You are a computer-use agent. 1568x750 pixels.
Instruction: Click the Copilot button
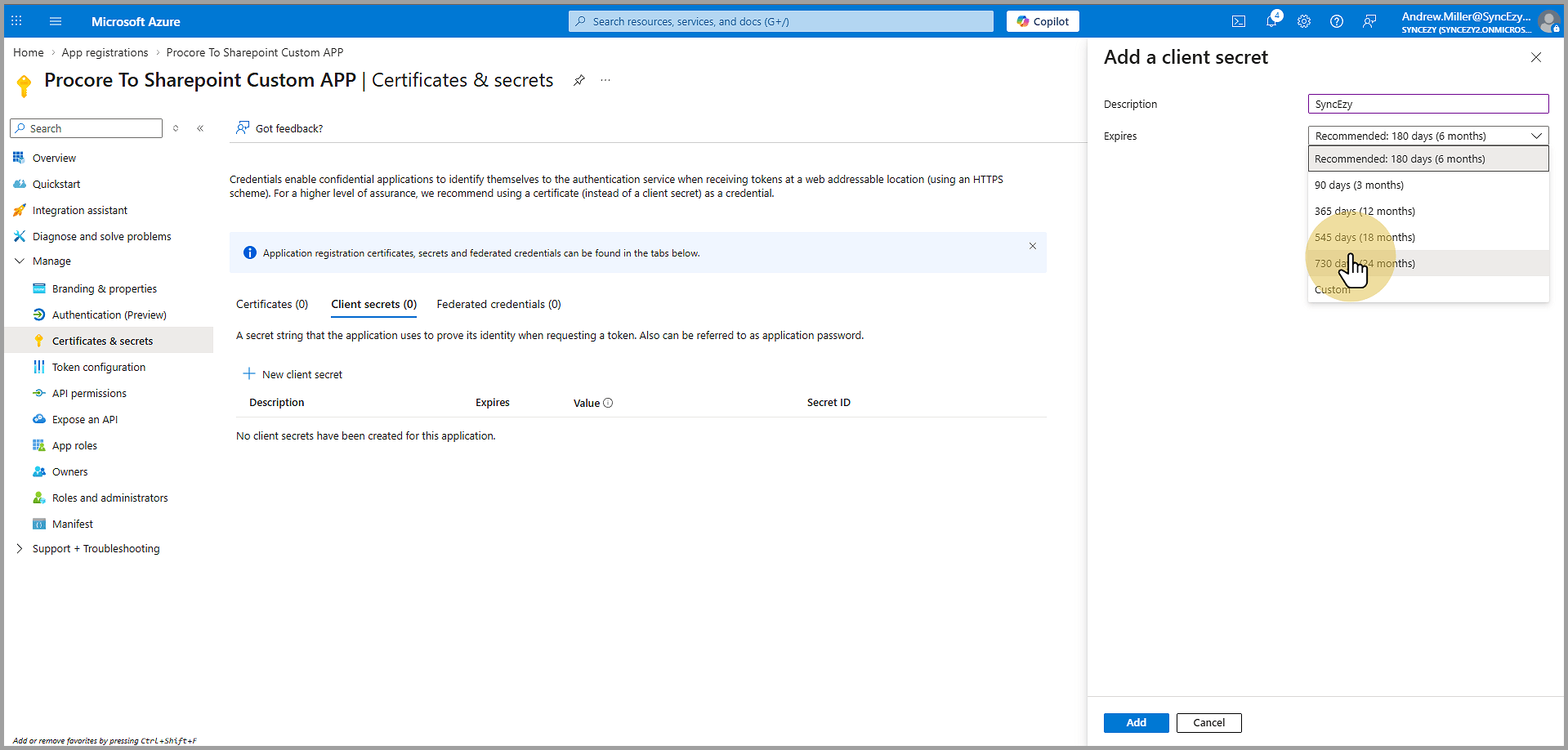1043,21
